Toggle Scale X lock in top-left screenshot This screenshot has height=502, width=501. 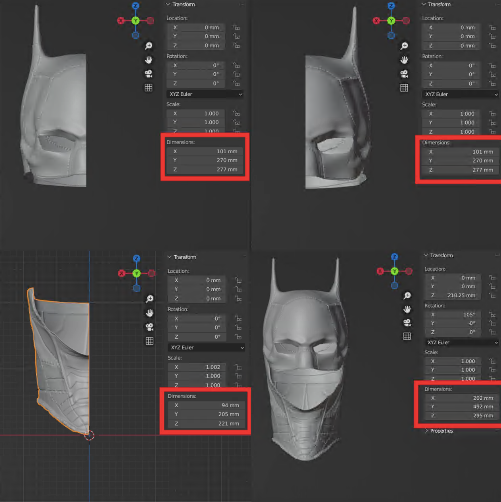click(x=236, y=113)
